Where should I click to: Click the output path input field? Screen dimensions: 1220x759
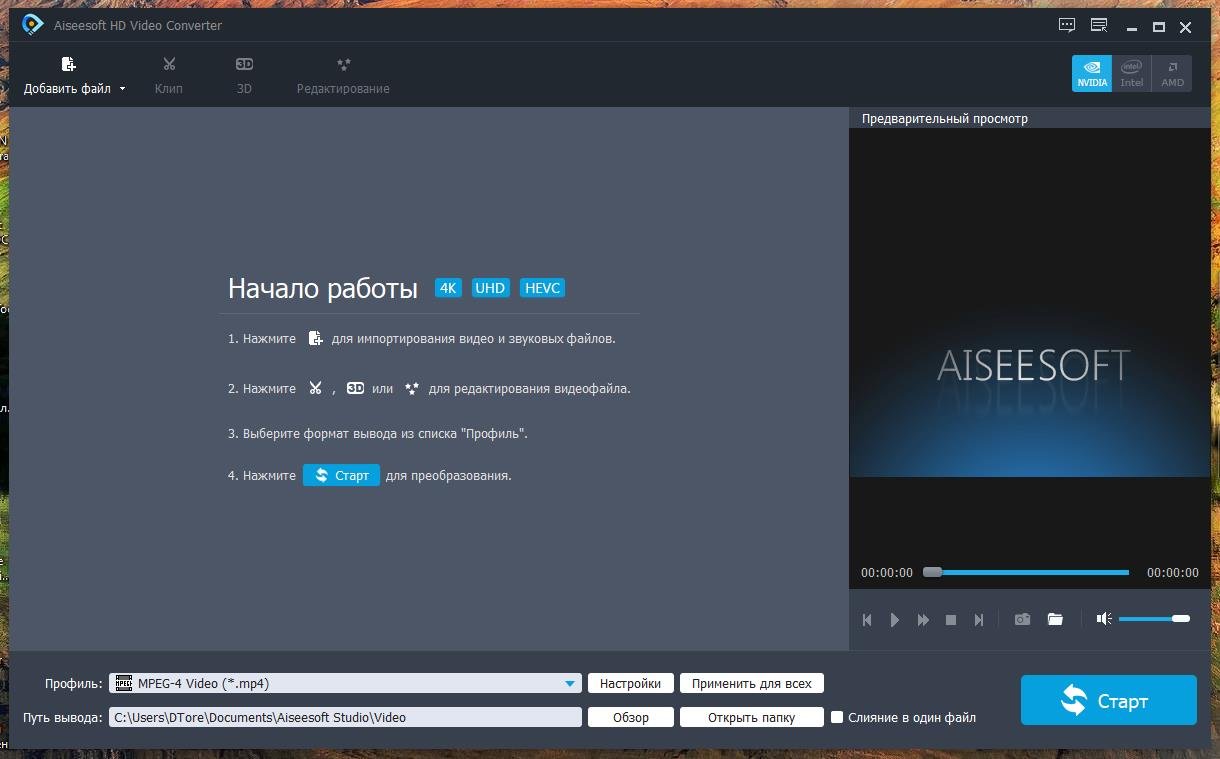[345, 717]
